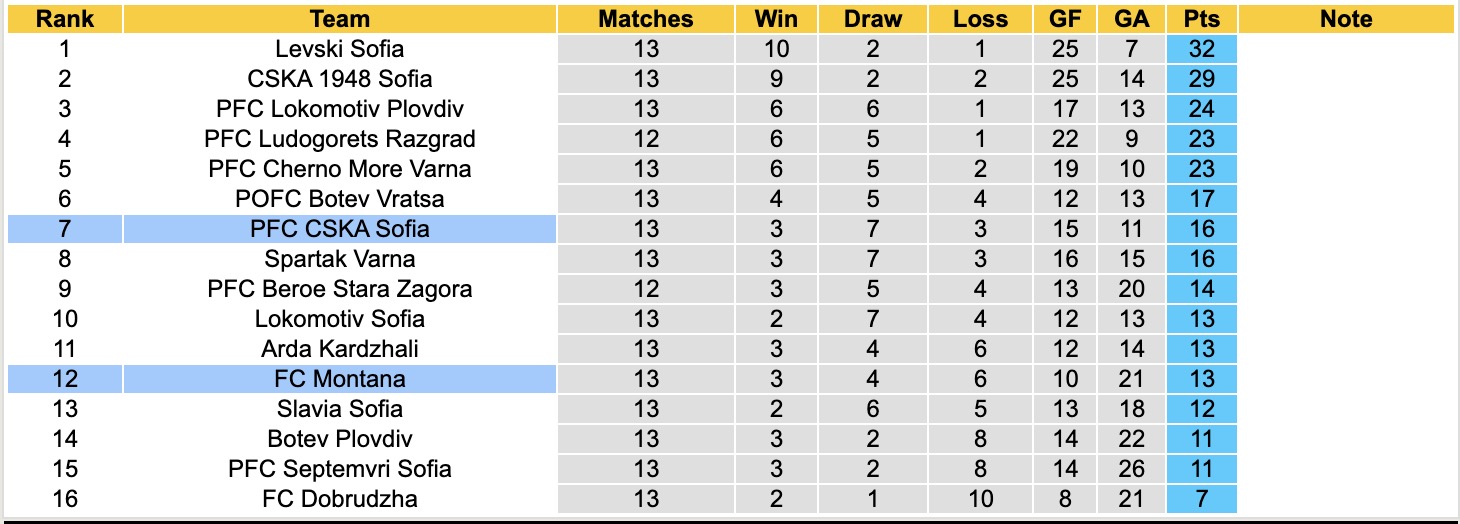Image resolution: width=1460 pixels, height=524 pixels.
Task: Click the Loss column header
Action: [980, 19]
